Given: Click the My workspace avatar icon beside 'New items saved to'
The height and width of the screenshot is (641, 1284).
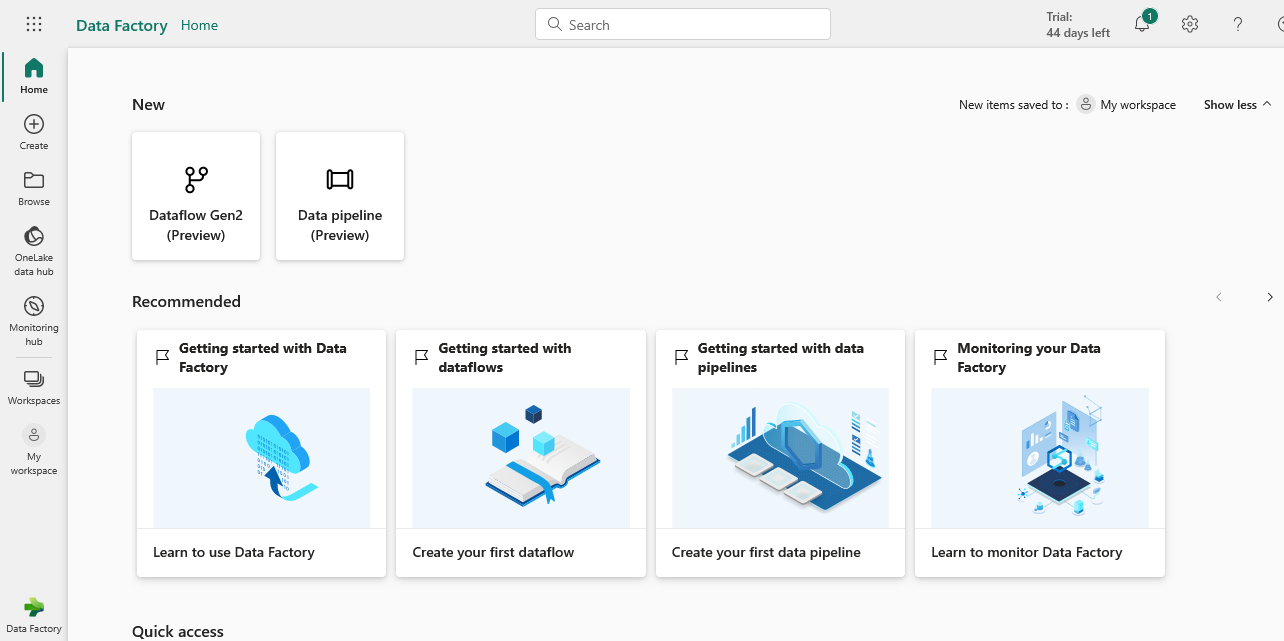Looking at the screenshot, I should 1086,104.
